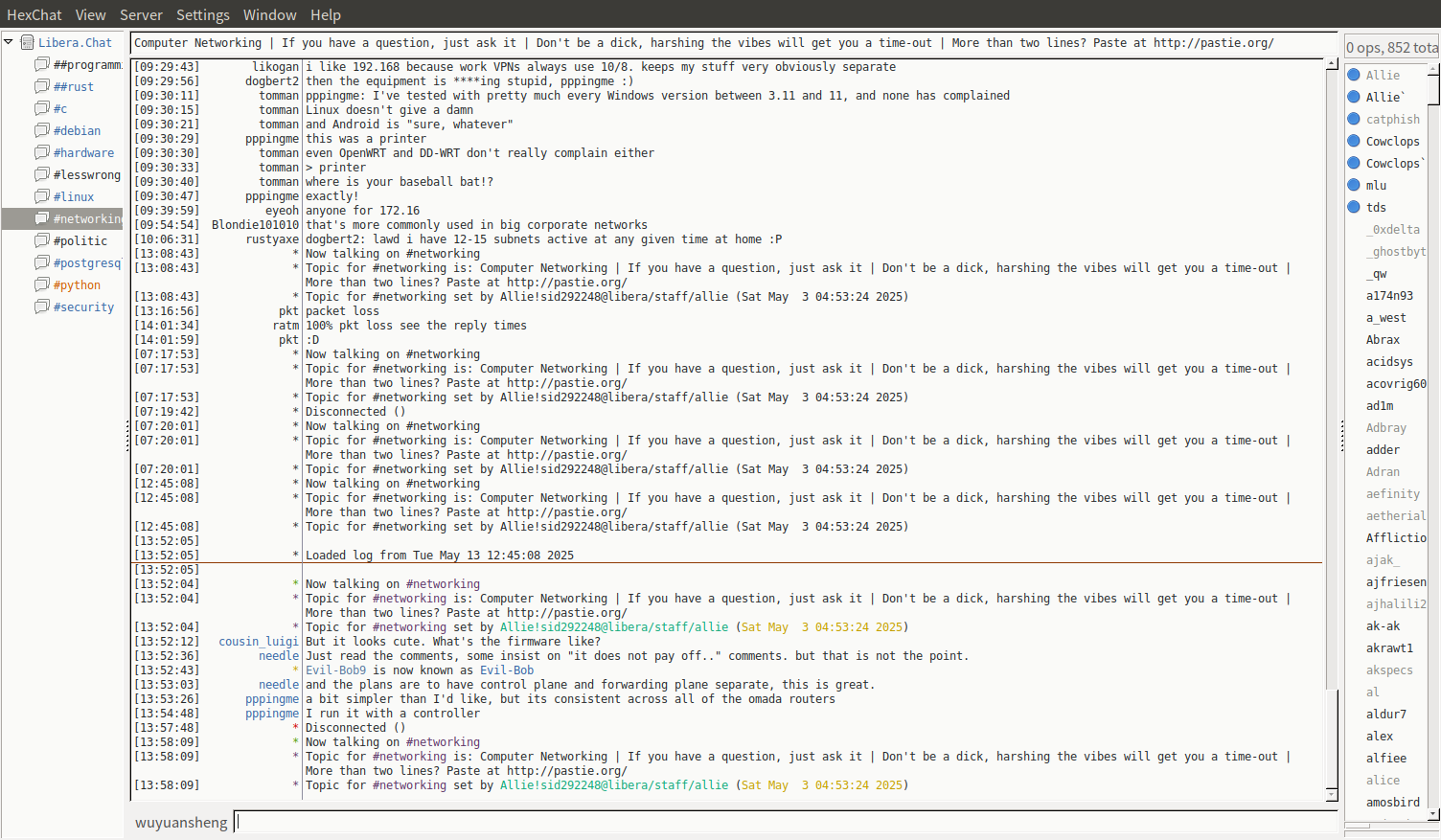Collapse the Libera.Chat server tree

[x=9, y=42]
